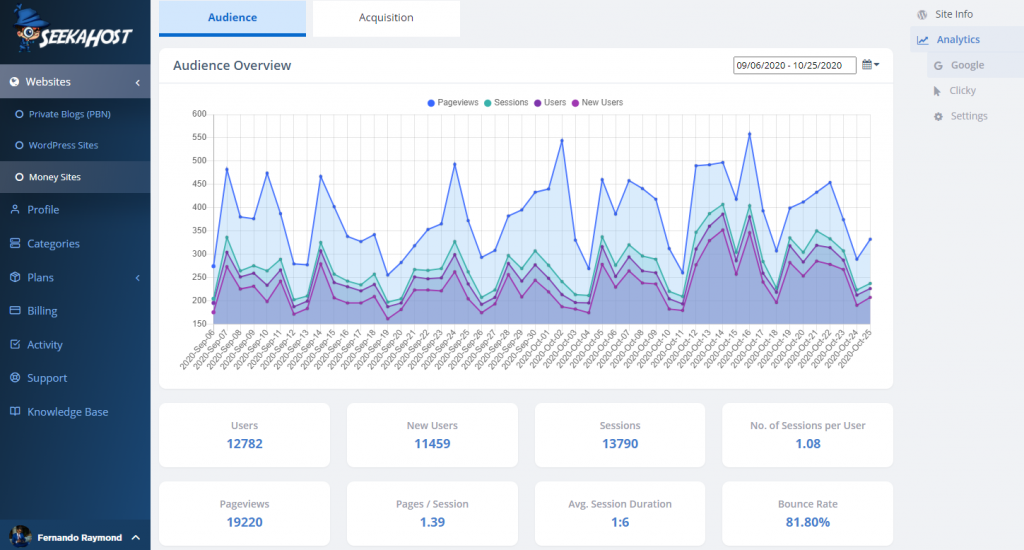Click the Activity checkmark icon
Screen dimensions: 1024x550
point(15,344)
